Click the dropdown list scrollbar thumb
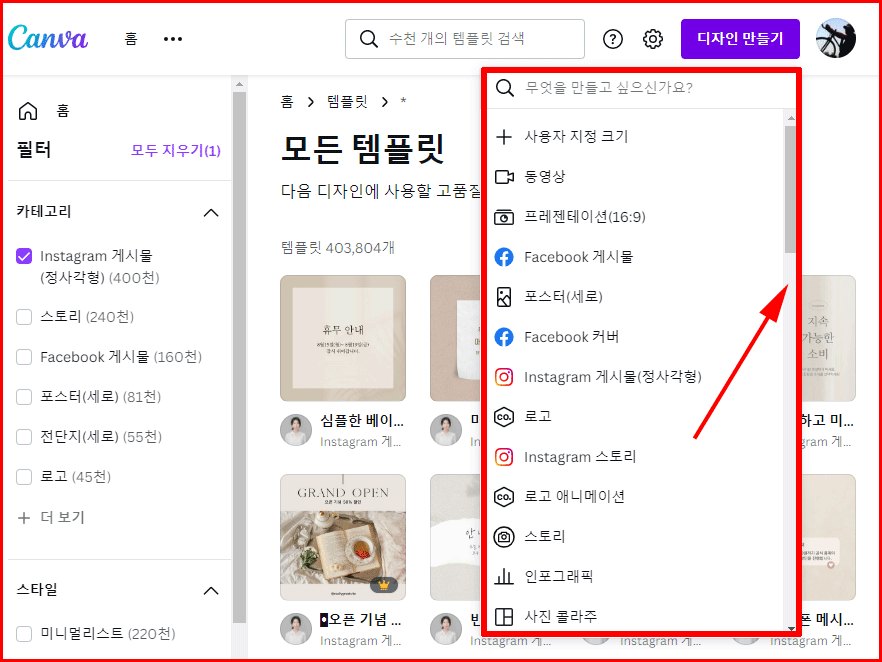The height and width of the screenshot is (662, 882). pos(790,189)
